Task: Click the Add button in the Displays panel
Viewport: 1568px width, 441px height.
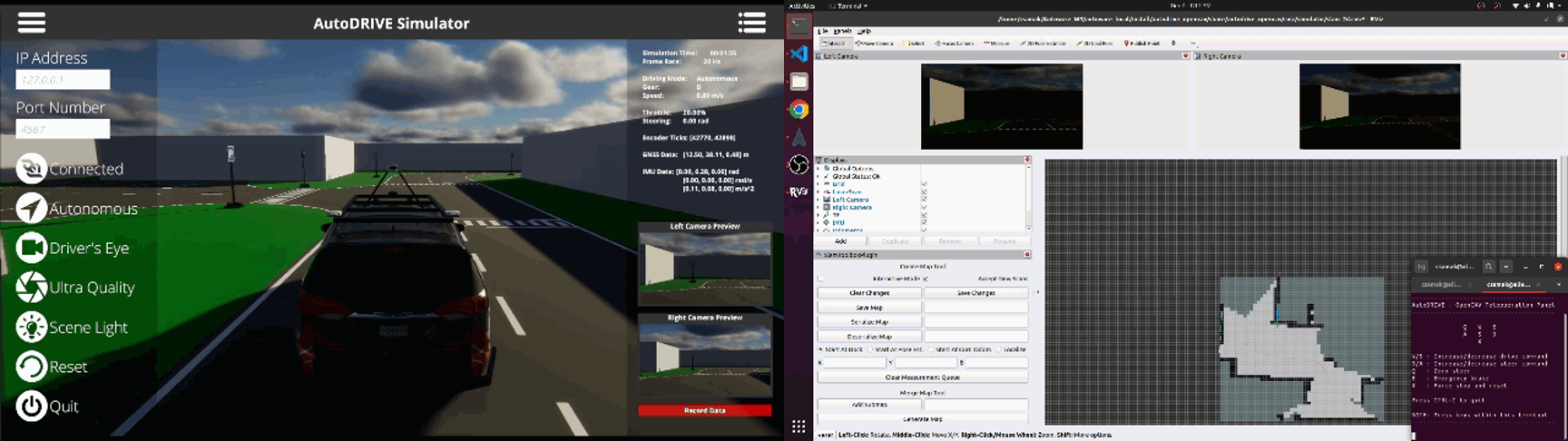Action: pyautogui.click(x=840, y=241)
